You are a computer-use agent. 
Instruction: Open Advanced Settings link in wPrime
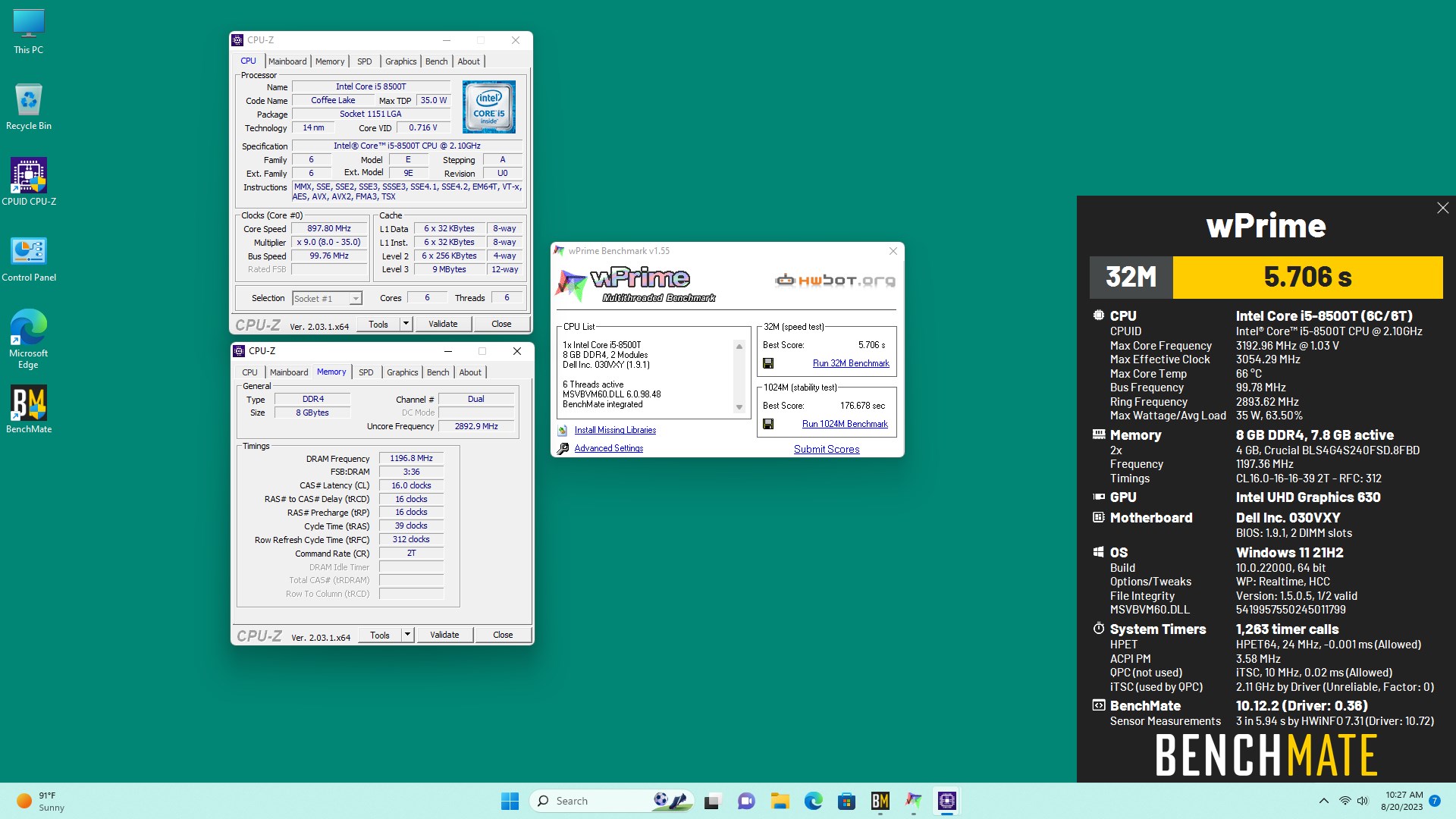(x=609, y=448)
